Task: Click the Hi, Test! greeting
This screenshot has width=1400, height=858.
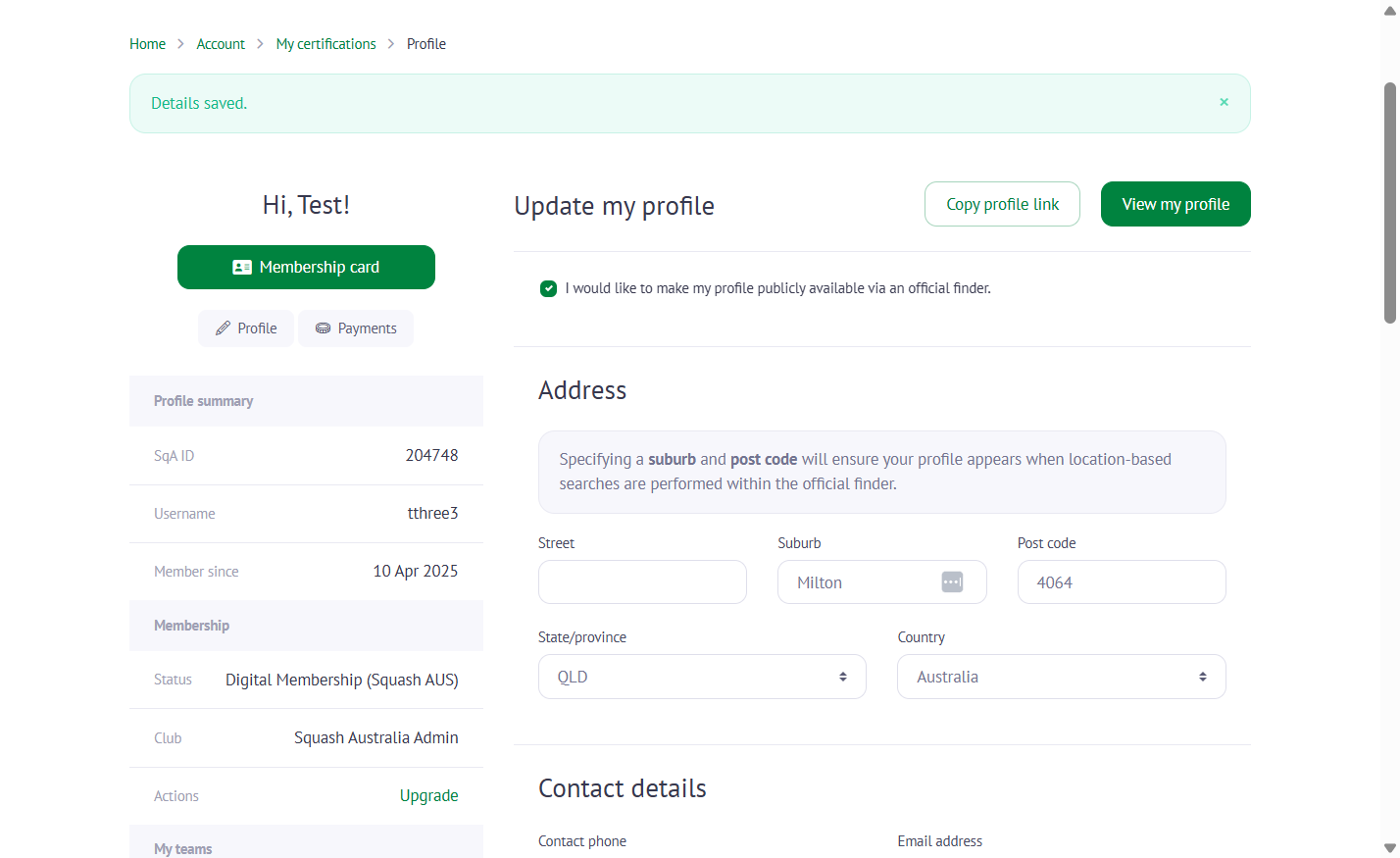Action: pos(306,205)
